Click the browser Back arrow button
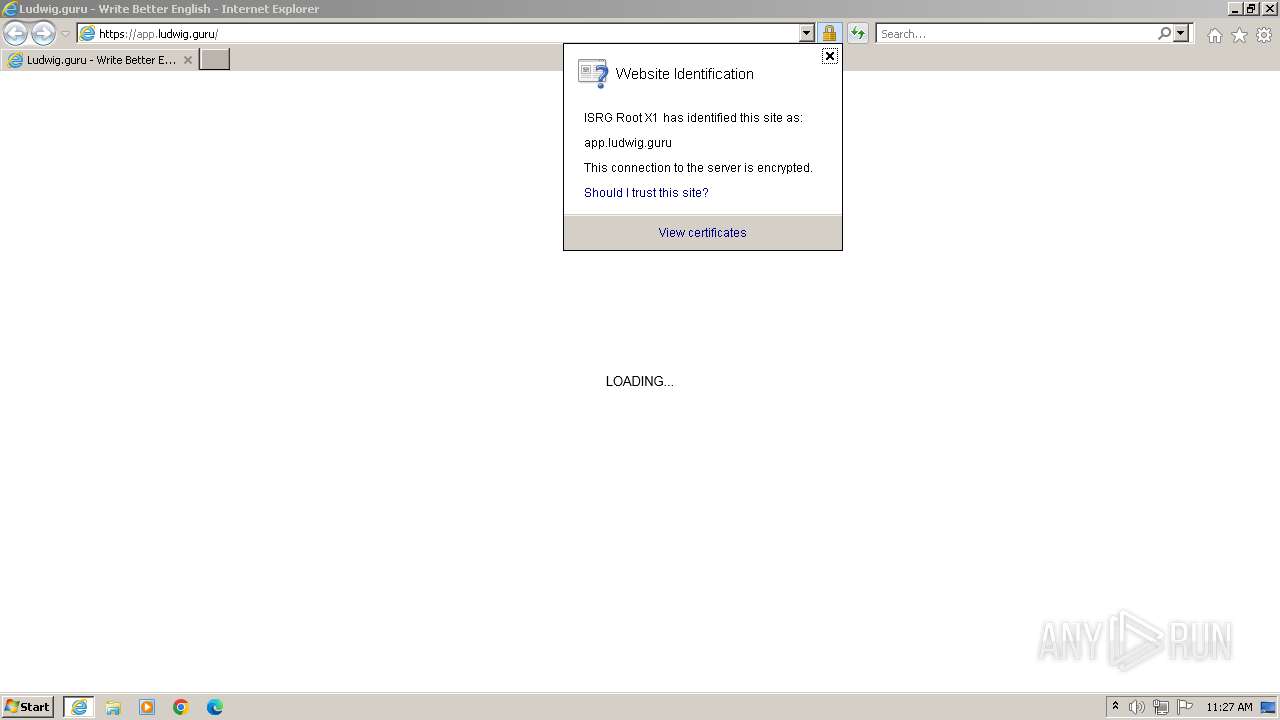1280x720 pixels. [x=15, y=34]
